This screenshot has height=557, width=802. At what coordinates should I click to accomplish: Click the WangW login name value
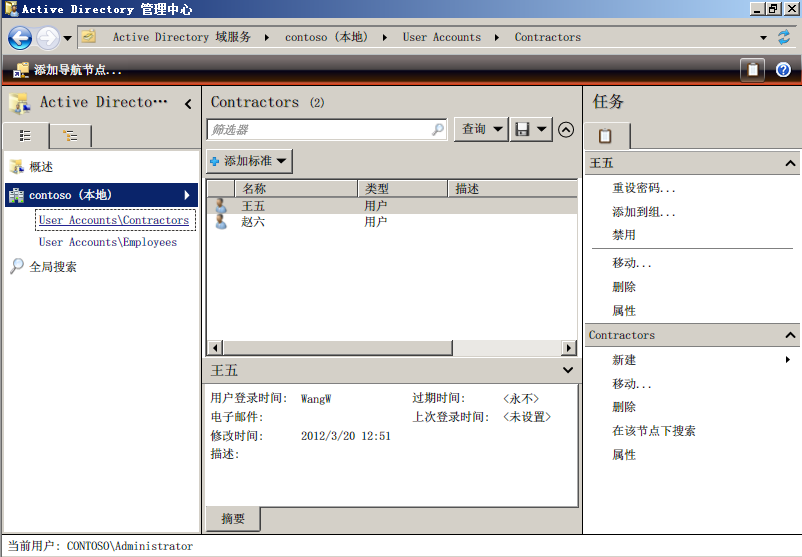click(x=316, y=398)
